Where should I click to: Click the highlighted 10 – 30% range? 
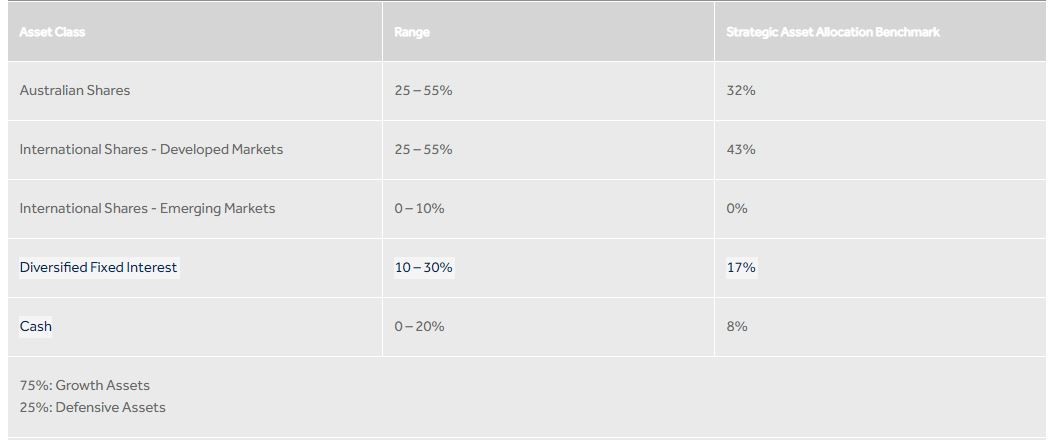(x=423, y=267)
